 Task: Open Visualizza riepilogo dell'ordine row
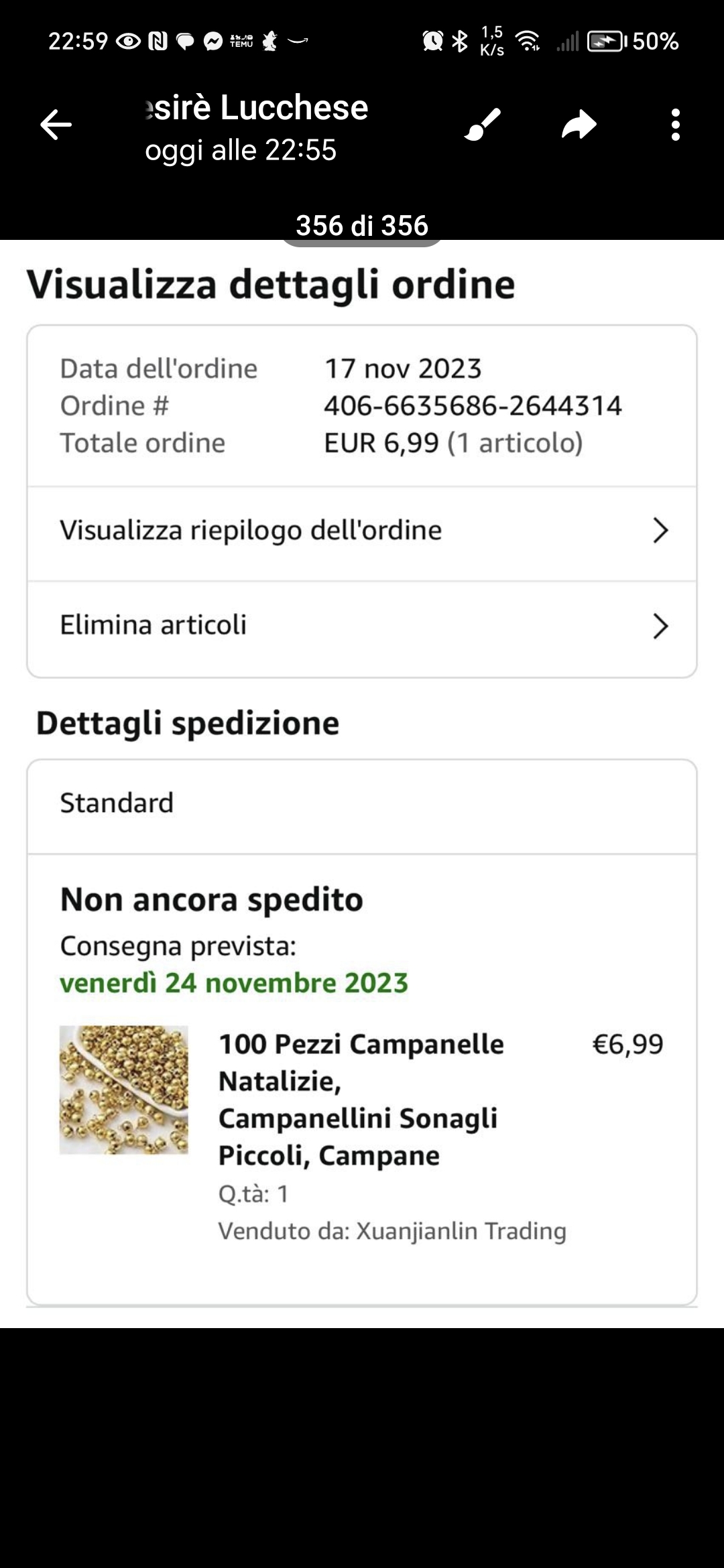251,531
